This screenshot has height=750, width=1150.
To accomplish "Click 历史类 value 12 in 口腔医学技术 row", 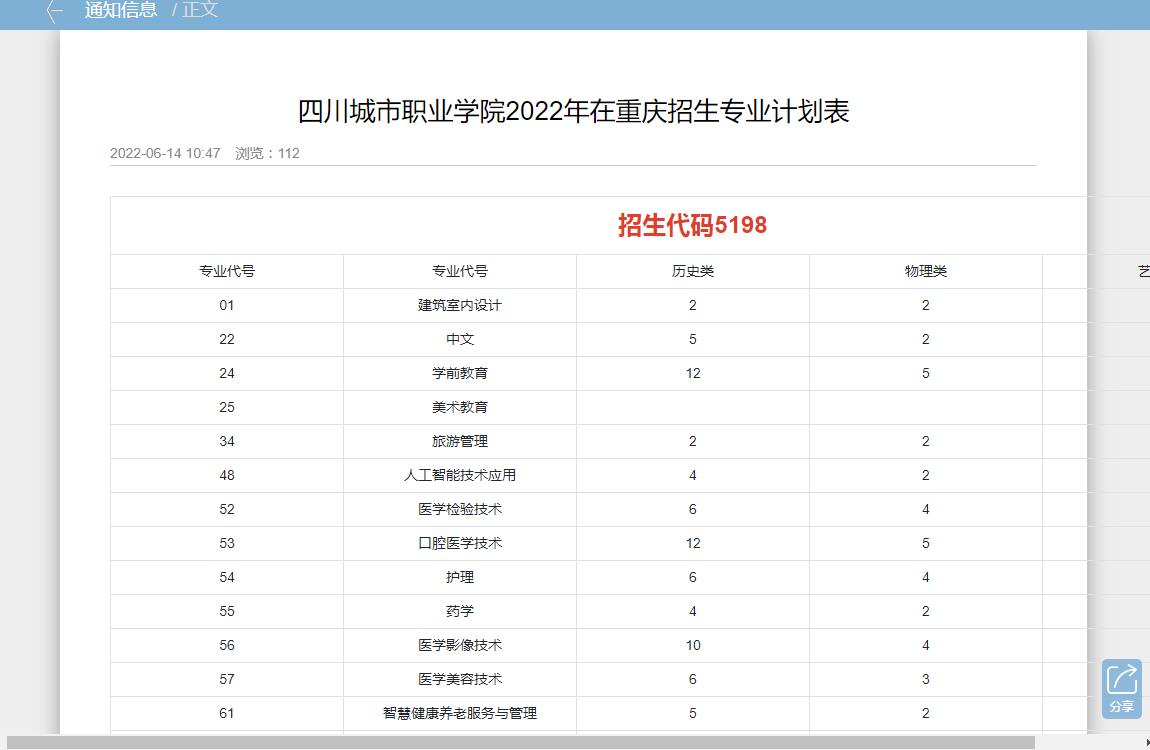I will tap(692, 543).
